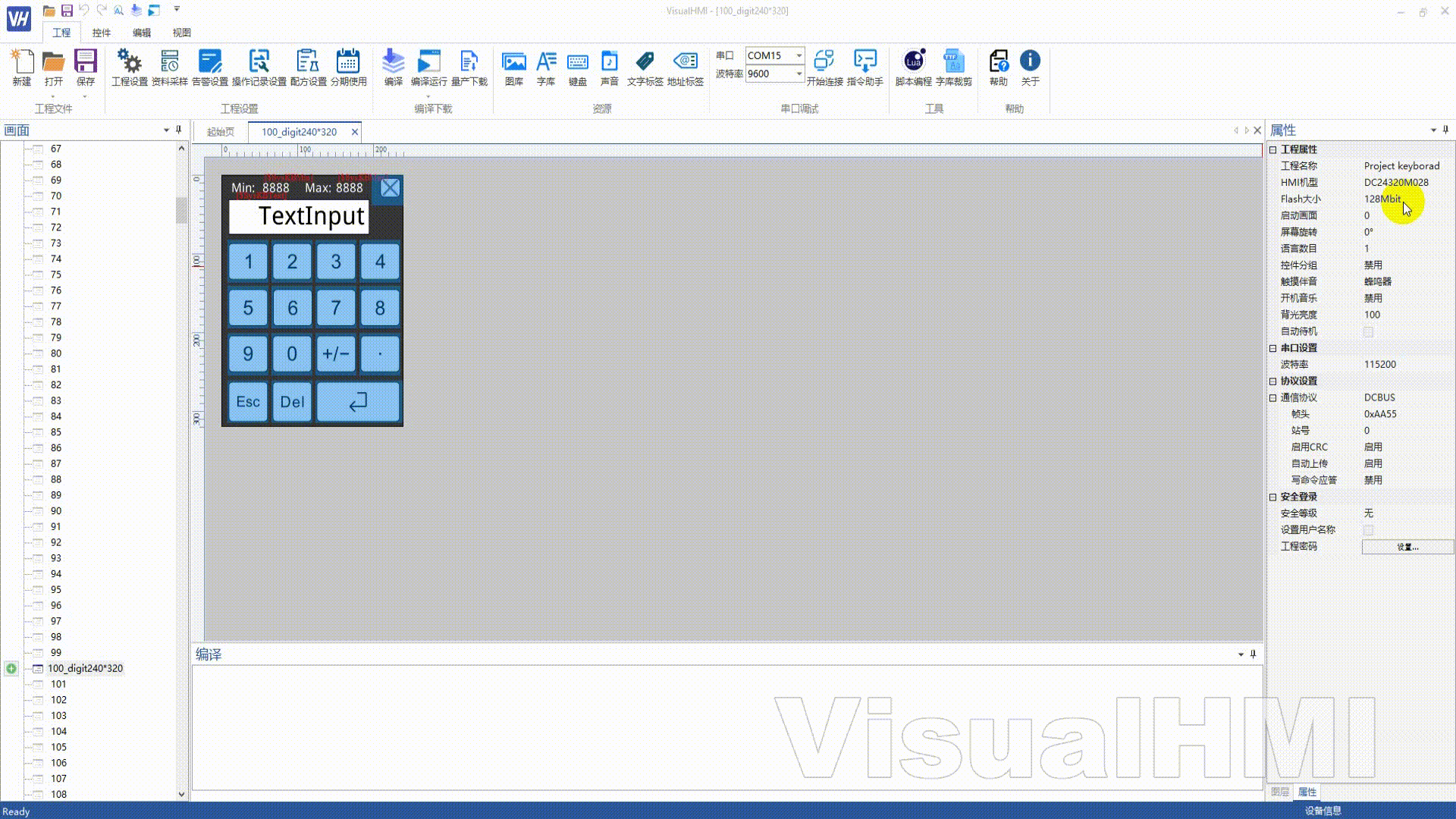The height and width of the screenshot is (819, 1456).
Task: Collapse the 工程属性 property group
Action: pyautogui.click(x=1273, y=149)
